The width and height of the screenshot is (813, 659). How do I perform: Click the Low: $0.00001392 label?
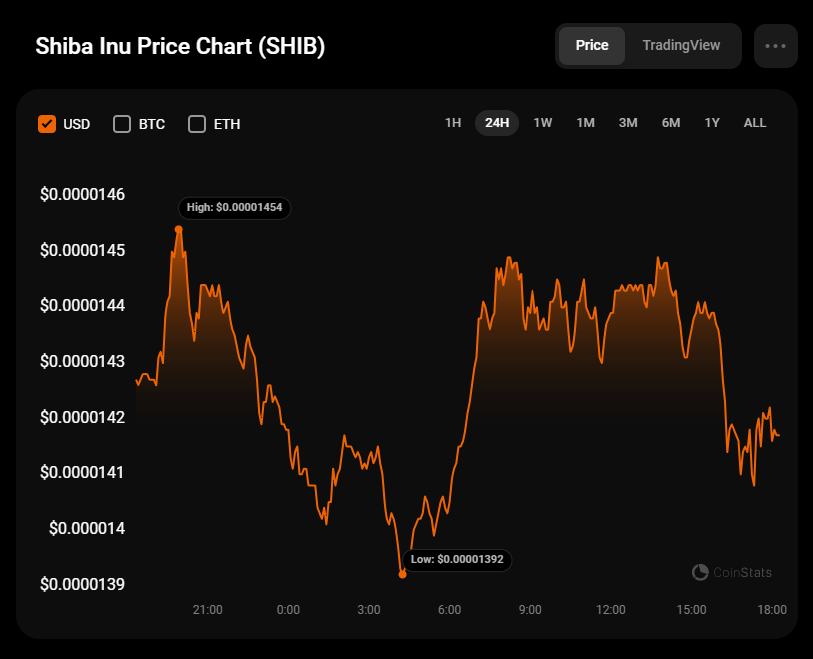(460, 559)
